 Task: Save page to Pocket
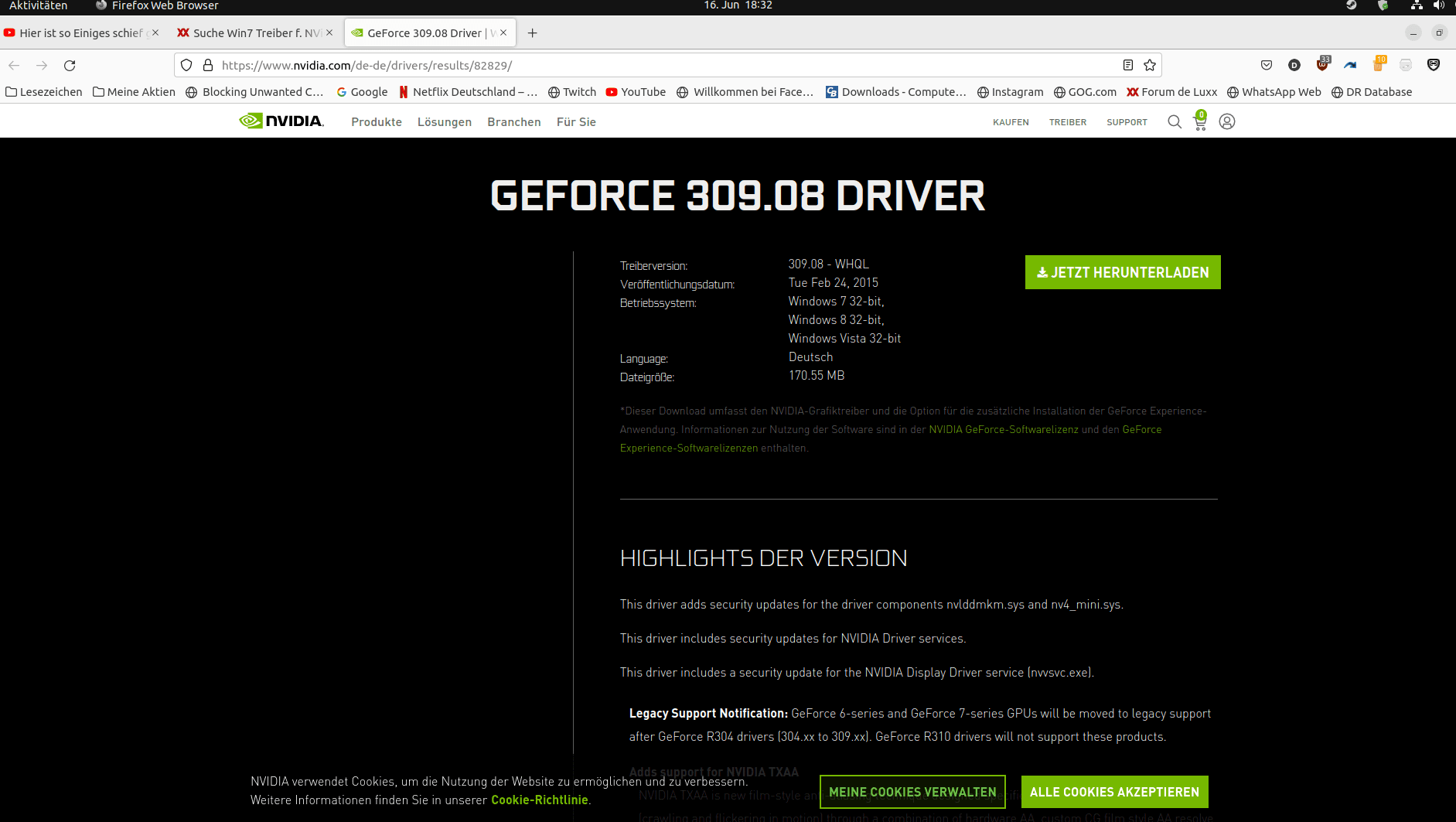(x=1267, y=66)
